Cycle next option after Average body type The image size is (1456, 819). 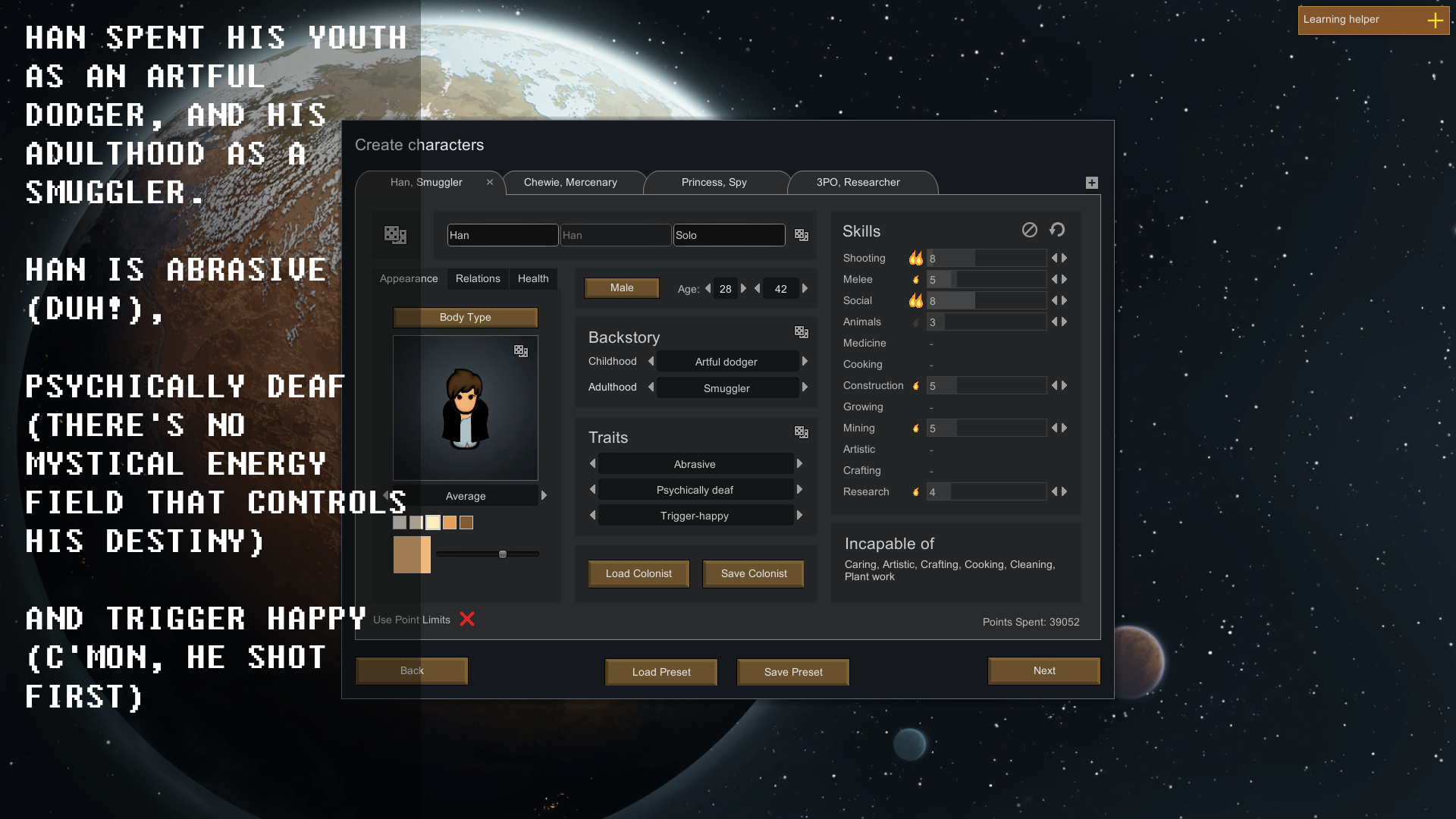click(544, 495)
